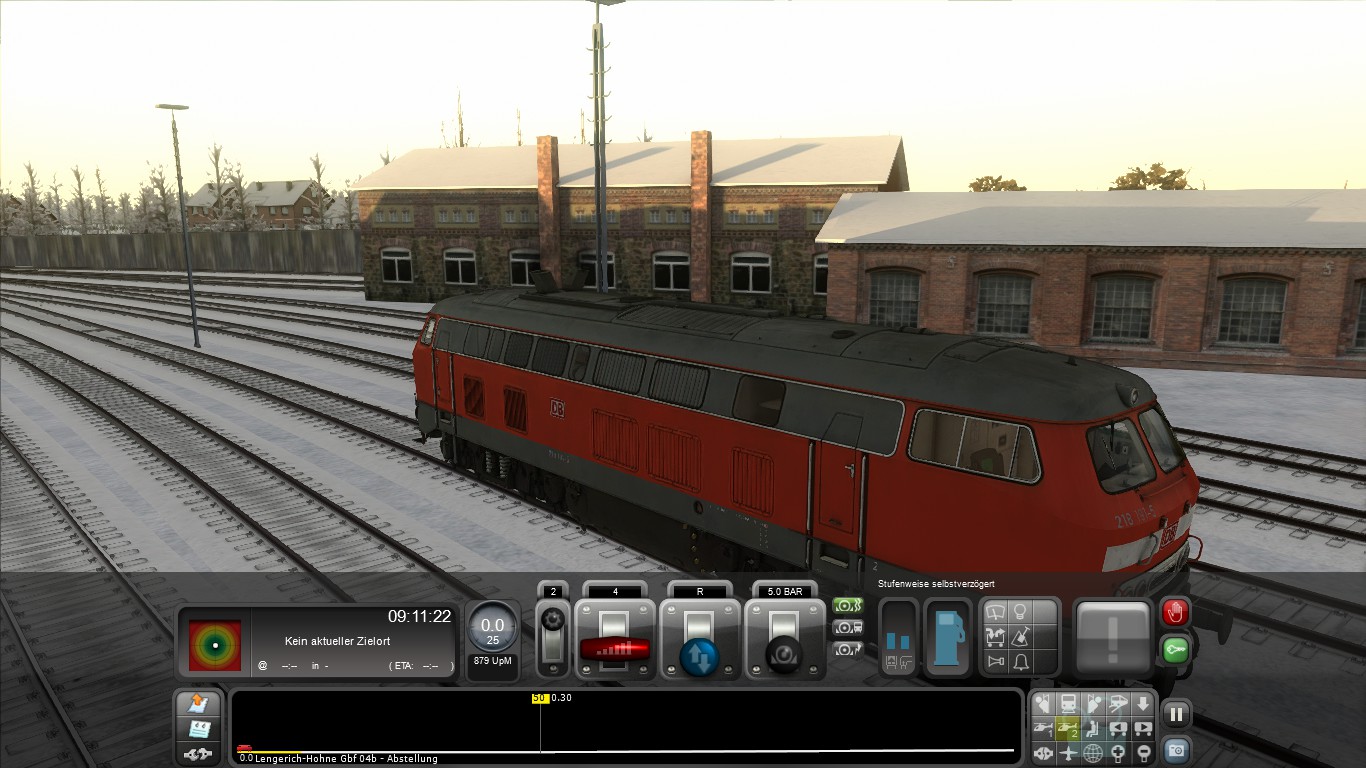Click the 50 speed limit marker
Image resolution: width=1366 pixels, height=768 pixels.
pyautogui.click(x=540, y=698)
